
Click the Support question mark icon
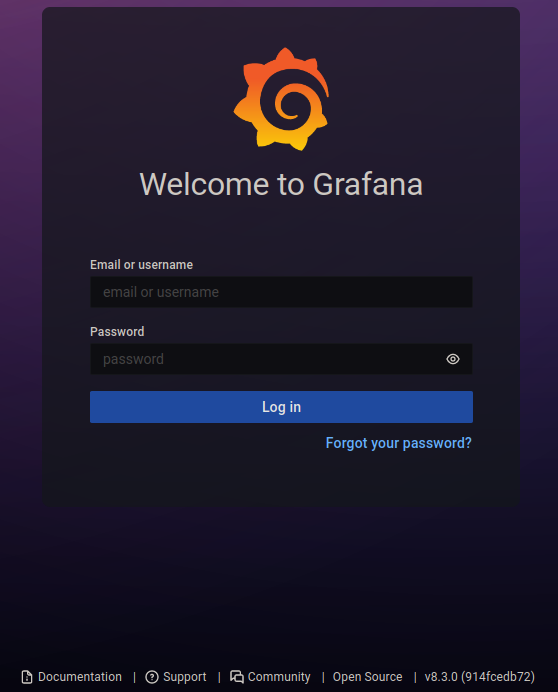151,677
